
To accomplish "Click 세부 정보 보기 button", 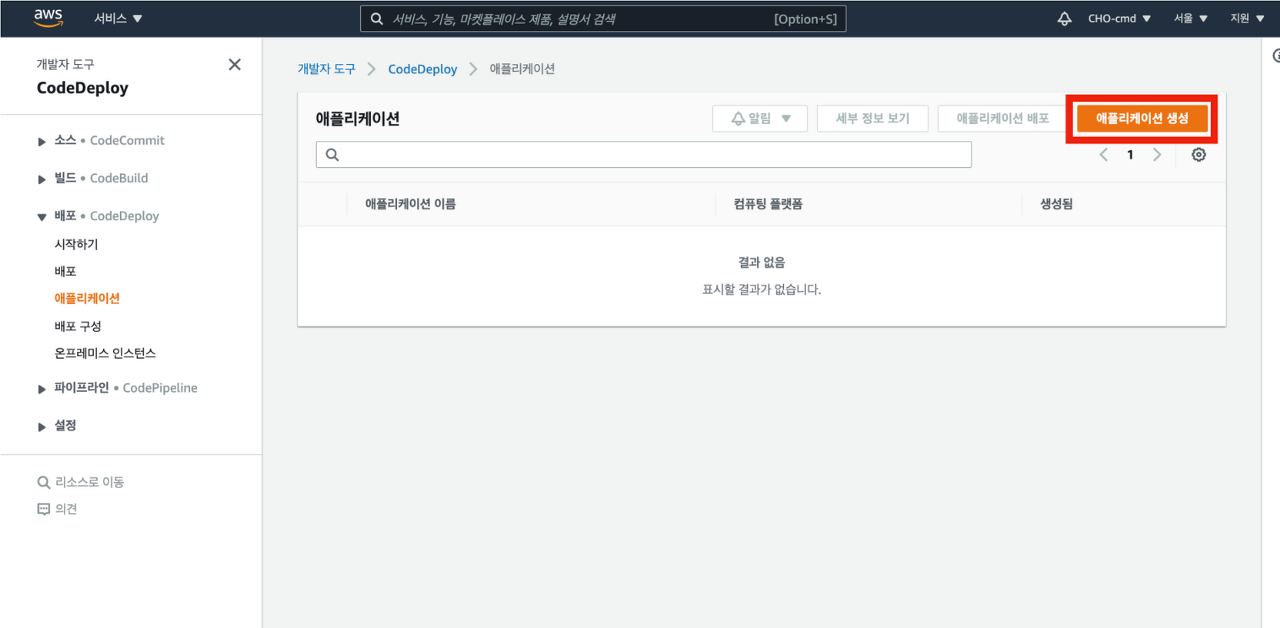I will pyautogui.click(x=872, y=118).
